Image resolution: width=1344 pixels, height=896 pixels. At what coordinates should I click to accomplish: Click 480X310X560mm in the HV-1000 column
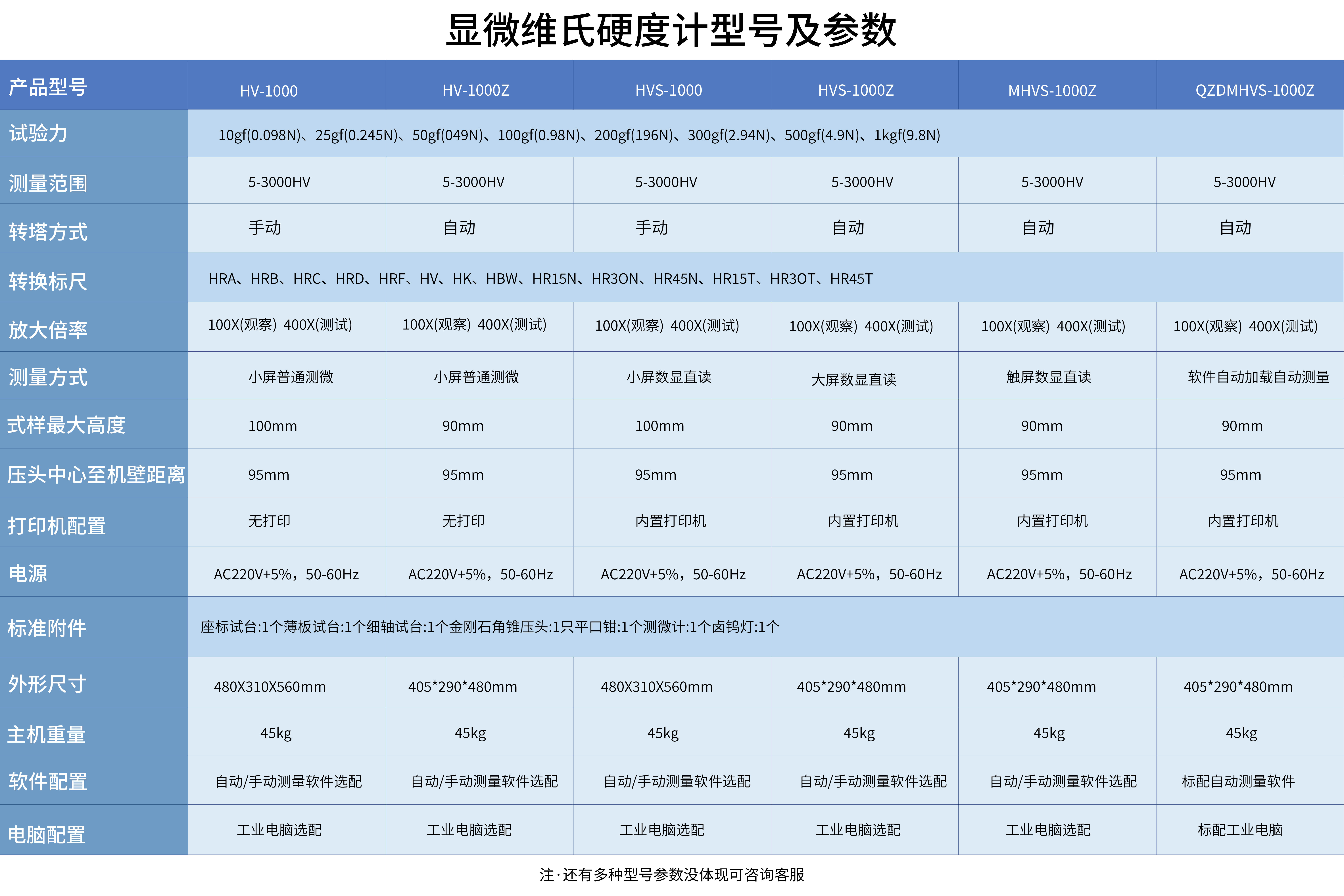[x=270, y=687]
